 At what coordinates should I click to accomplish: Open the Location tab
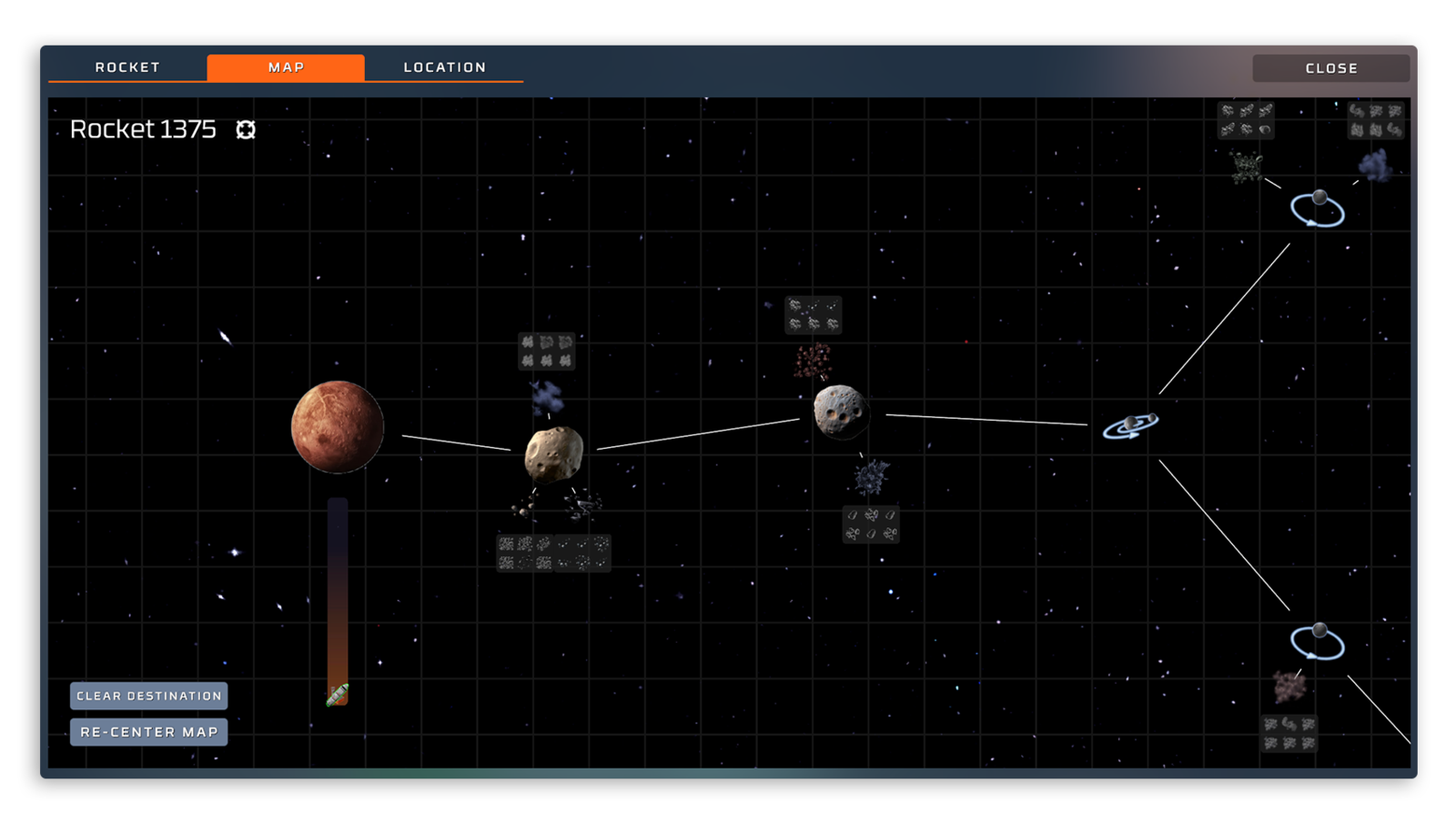tap(444, 67)
